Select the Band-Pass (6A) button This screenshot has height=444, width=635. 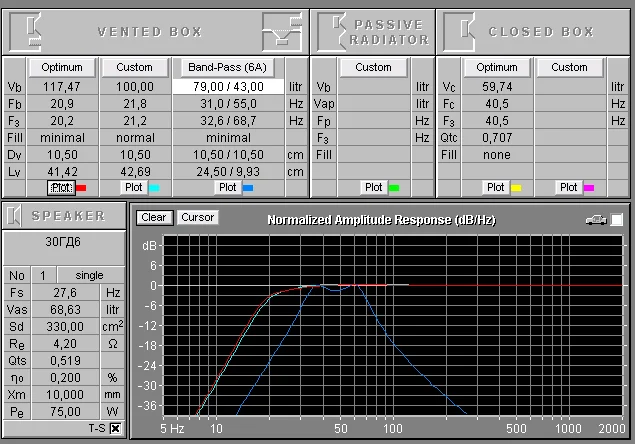227,67
